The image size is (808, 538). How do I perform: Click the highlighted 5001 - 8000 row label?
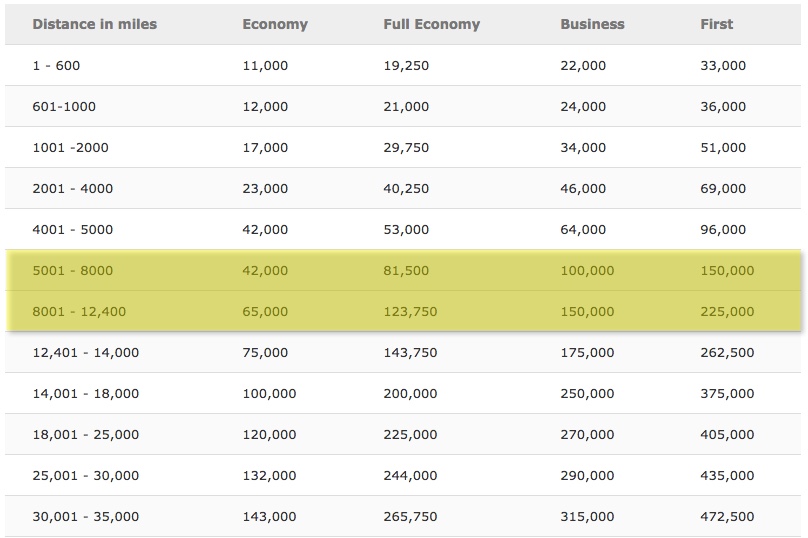[73, 271]
